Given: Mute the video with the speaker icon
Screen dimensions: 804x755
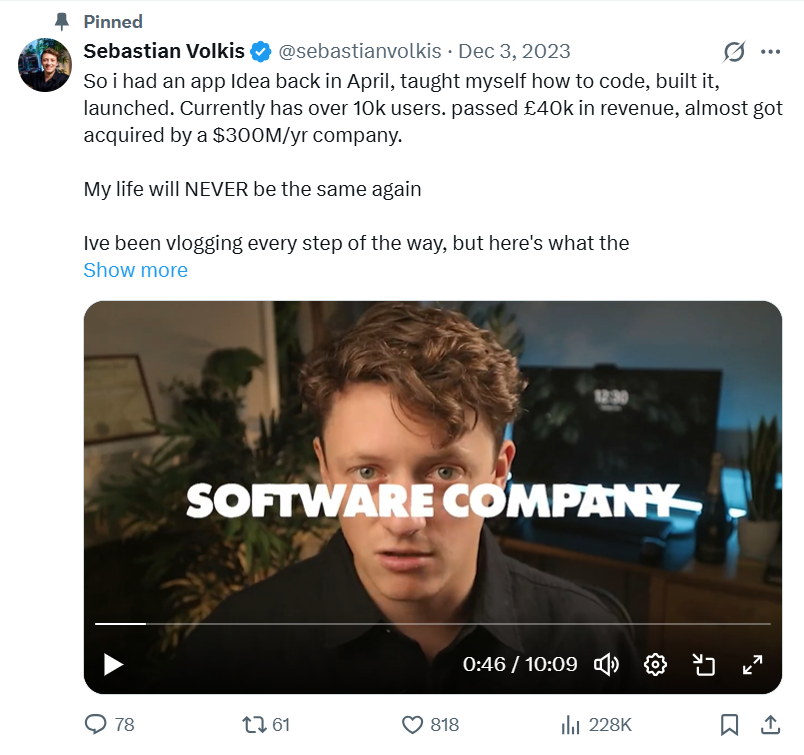Looking at the screenshot, I should 607,664.
